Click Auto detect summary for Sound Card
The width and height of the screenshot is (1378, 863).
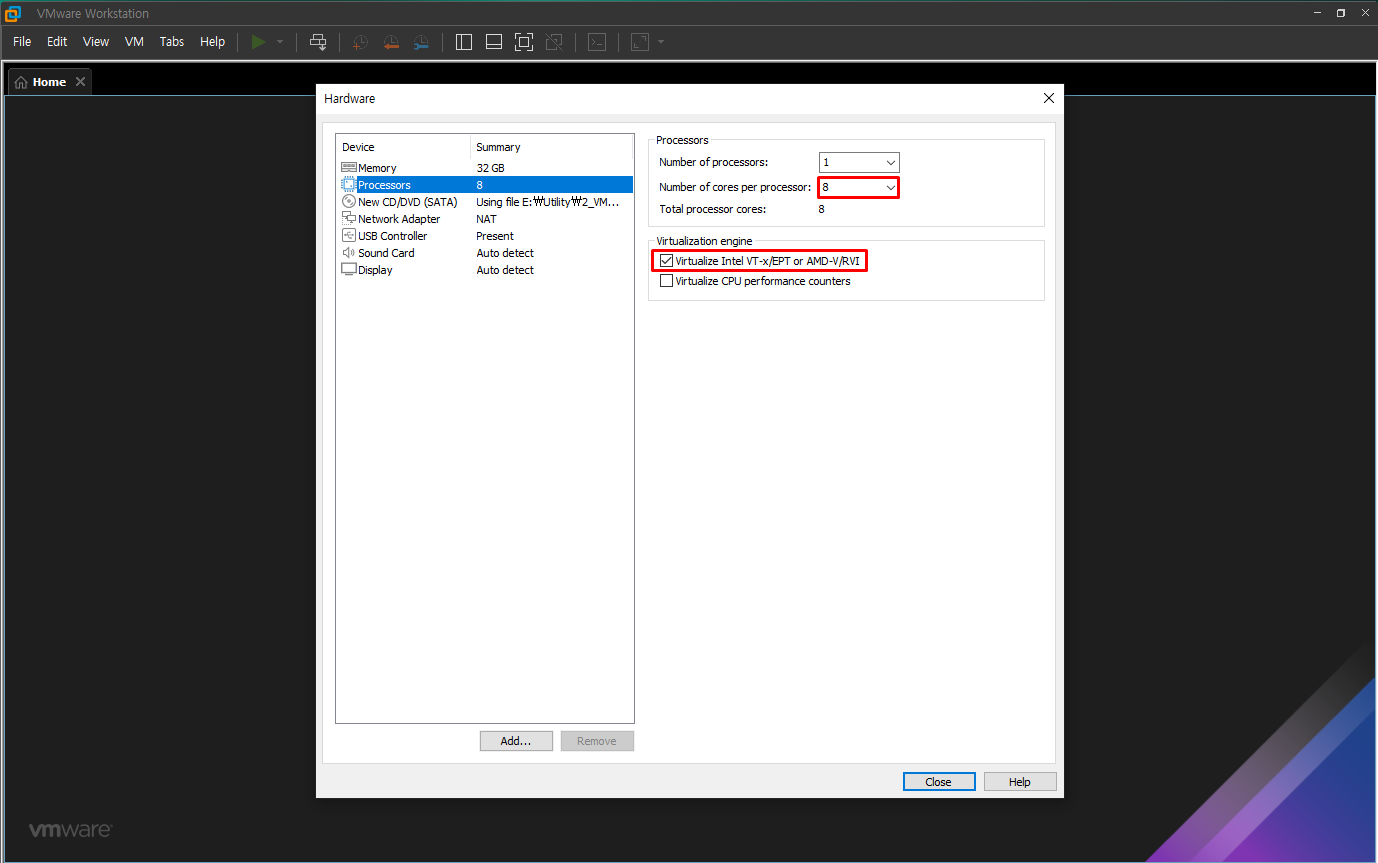(x=505, y=253)
